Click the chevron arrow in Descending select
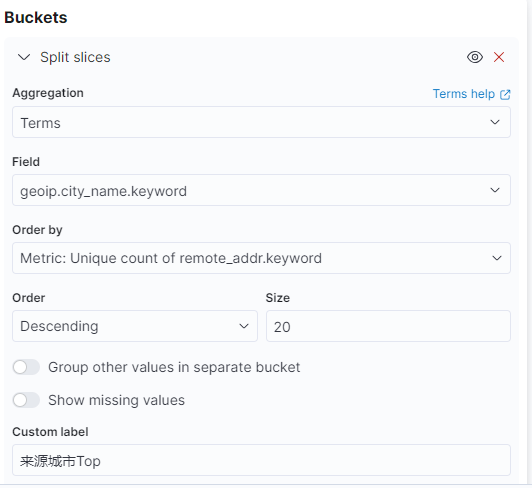Image resolution: width=532 pixels, height=488 pixels. click(244, 326)
